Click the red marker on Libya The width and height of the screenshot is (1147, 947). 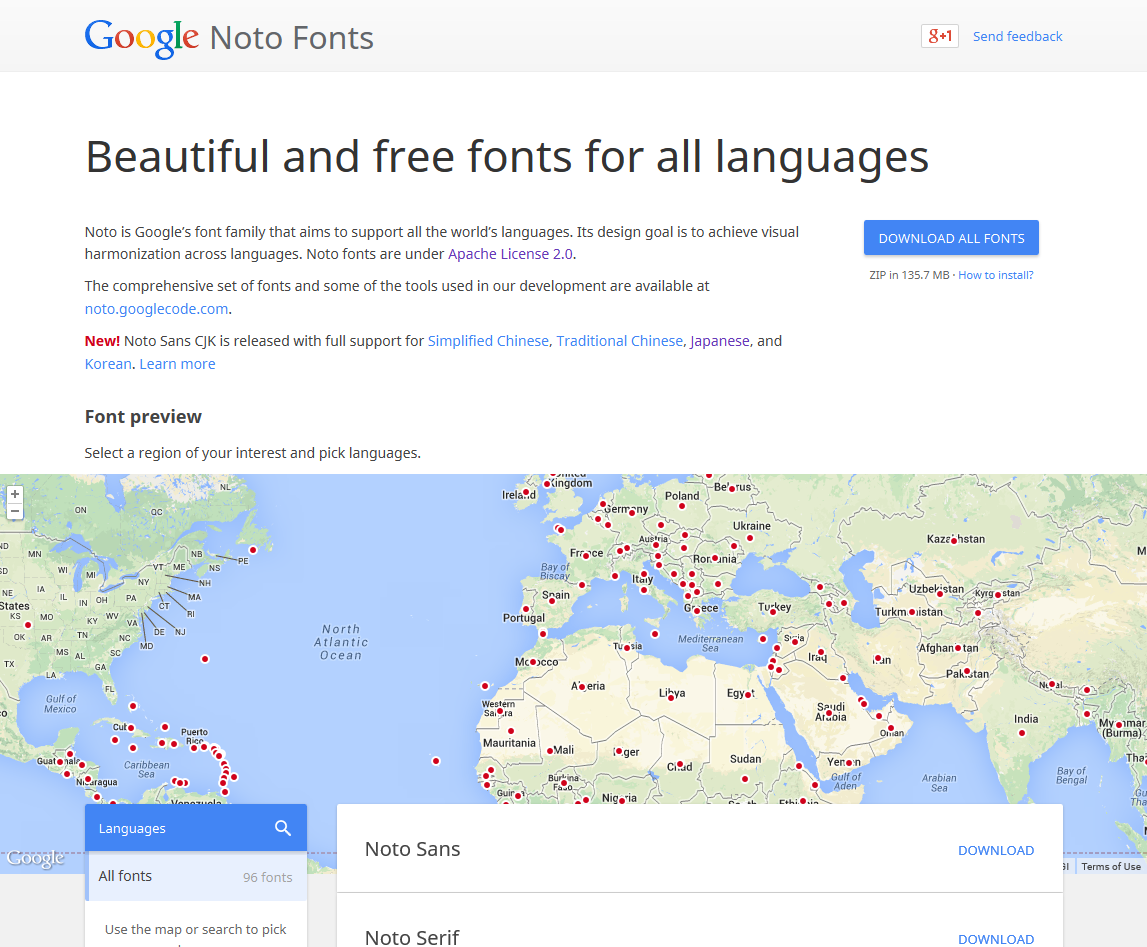coord(671,698)
